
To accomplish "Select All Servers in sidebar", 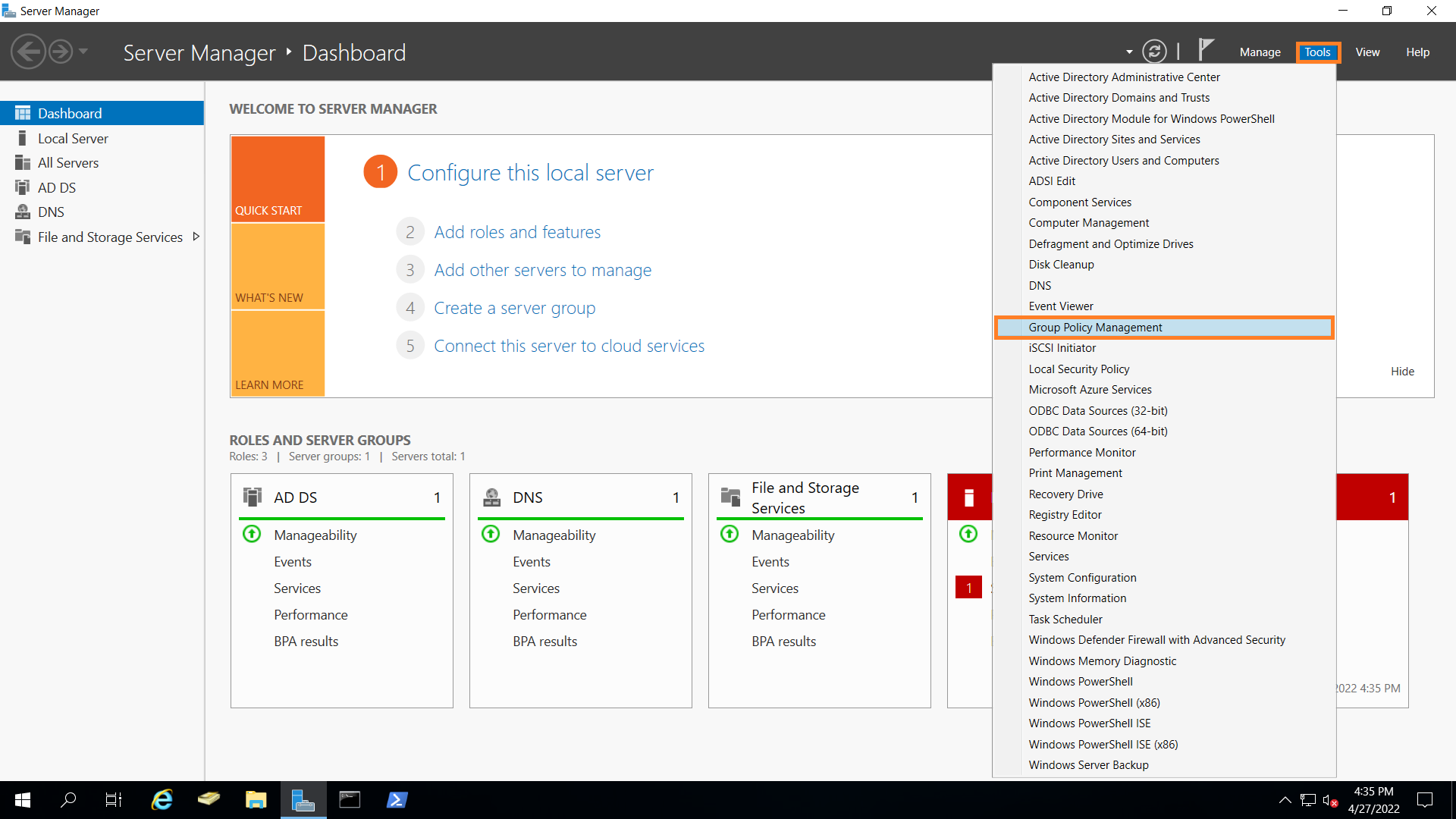I will tap(68, 162).
